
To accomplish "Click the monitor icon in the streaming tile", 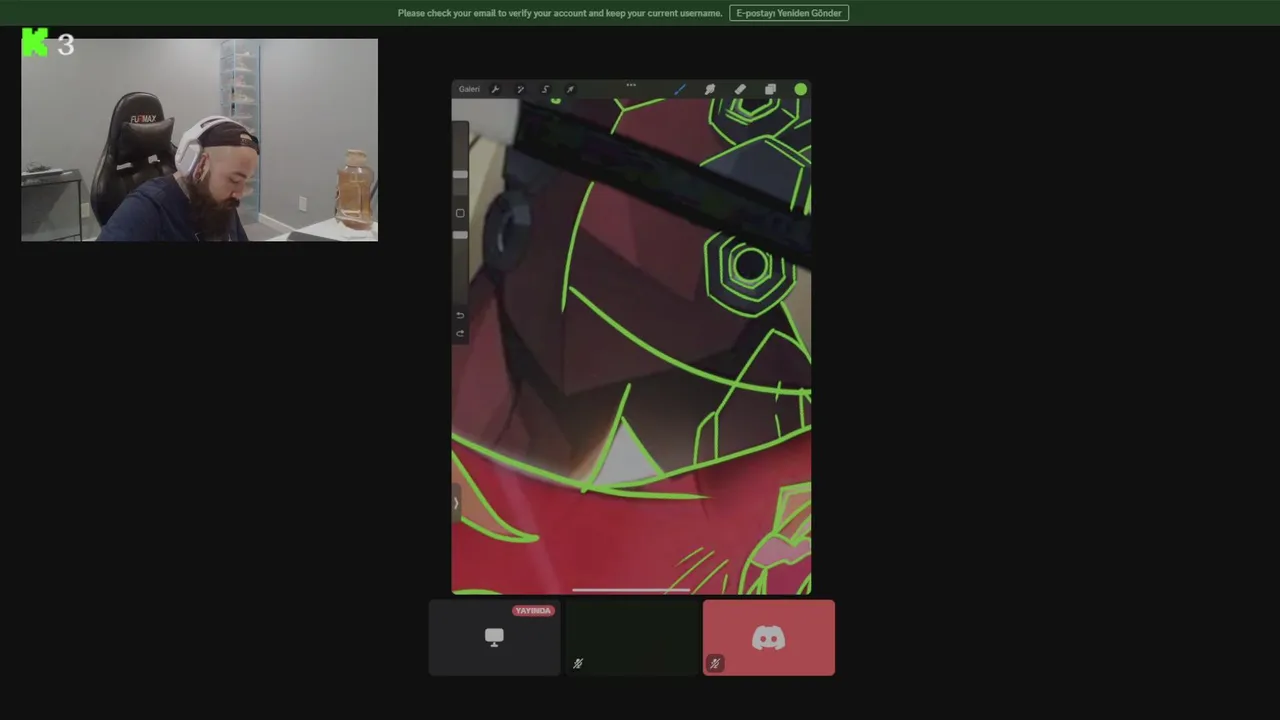I will click(494, 637).
